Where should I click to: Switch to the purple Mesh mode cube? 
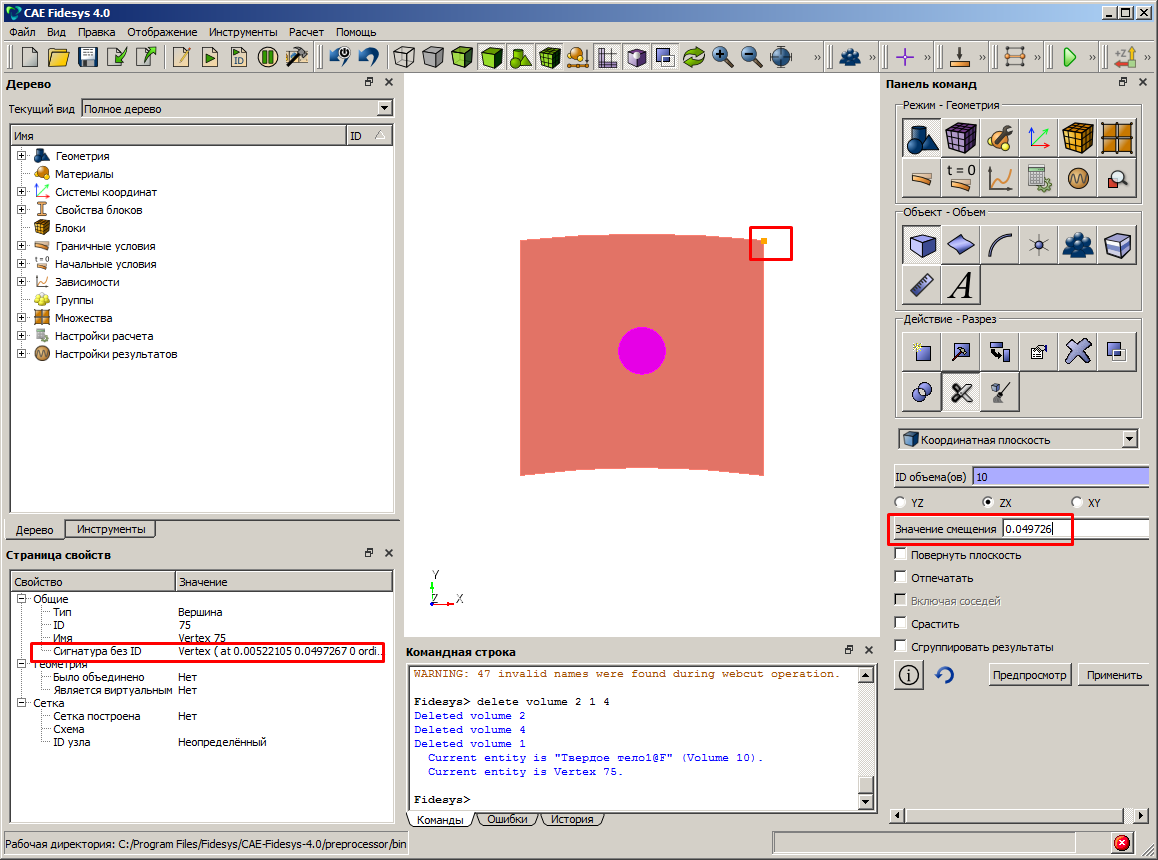pos(961,138)
